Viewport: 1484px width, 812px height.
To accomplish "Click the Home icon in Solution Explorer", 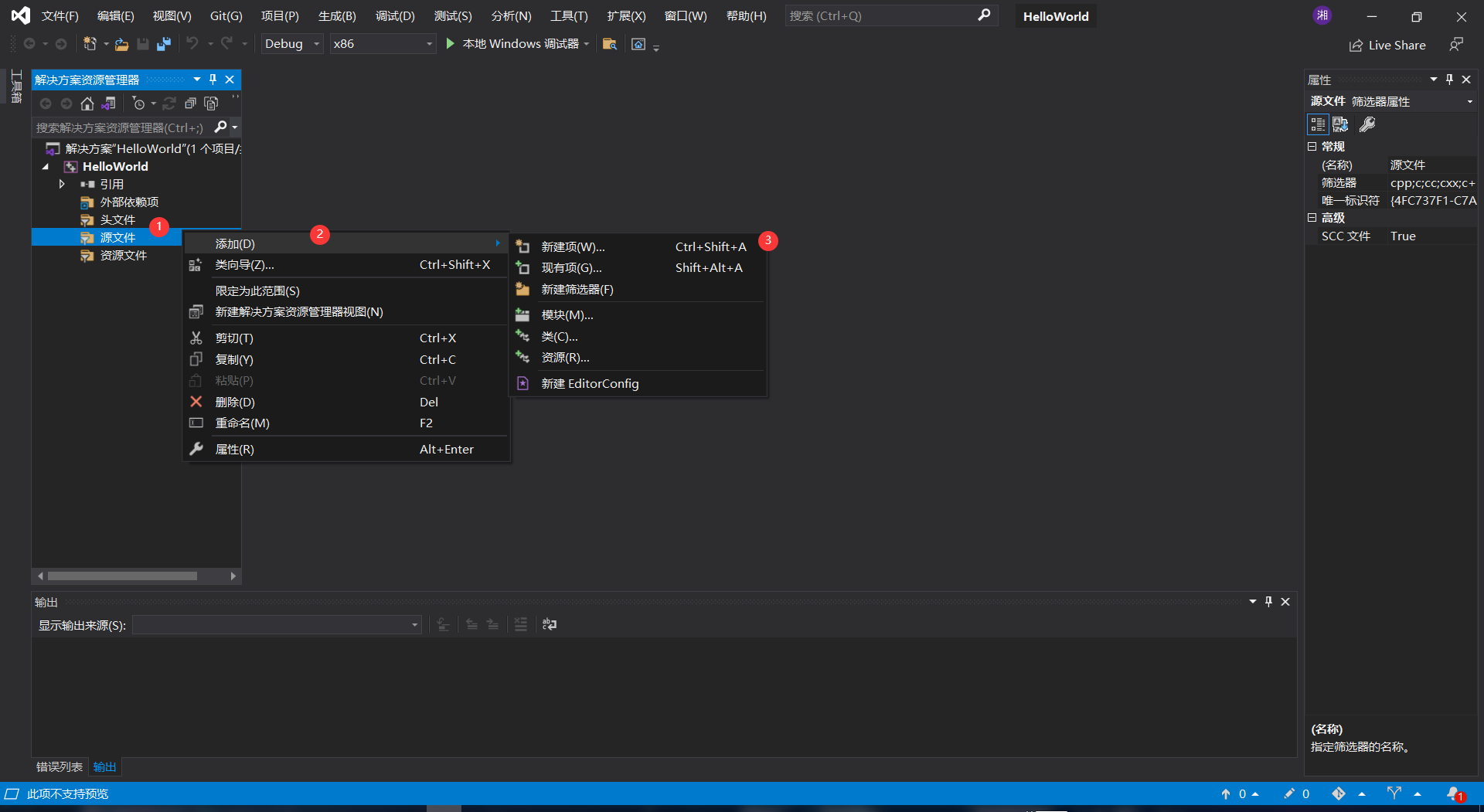I will coord(87,104).
